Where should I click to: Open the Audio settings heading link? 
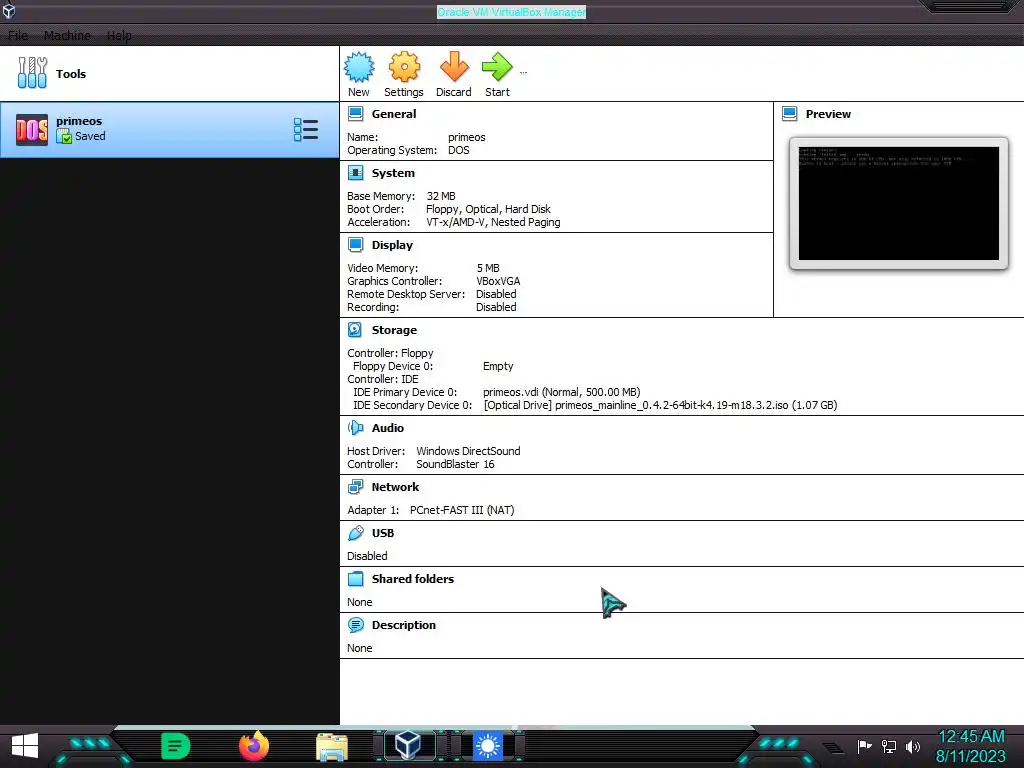pos(388,428)
